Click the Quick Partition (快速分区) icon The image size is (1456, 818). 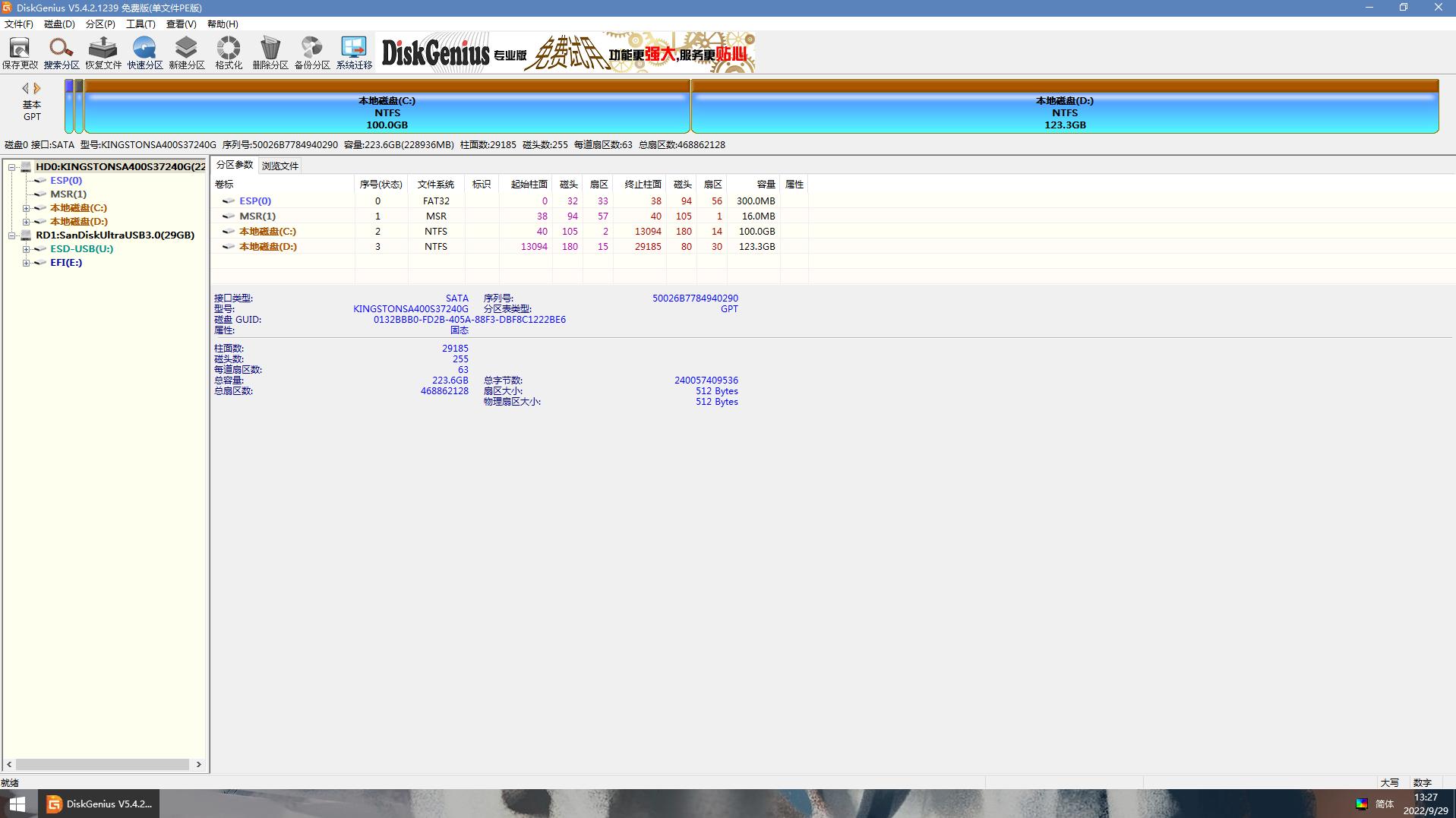(x=144, y=52)
